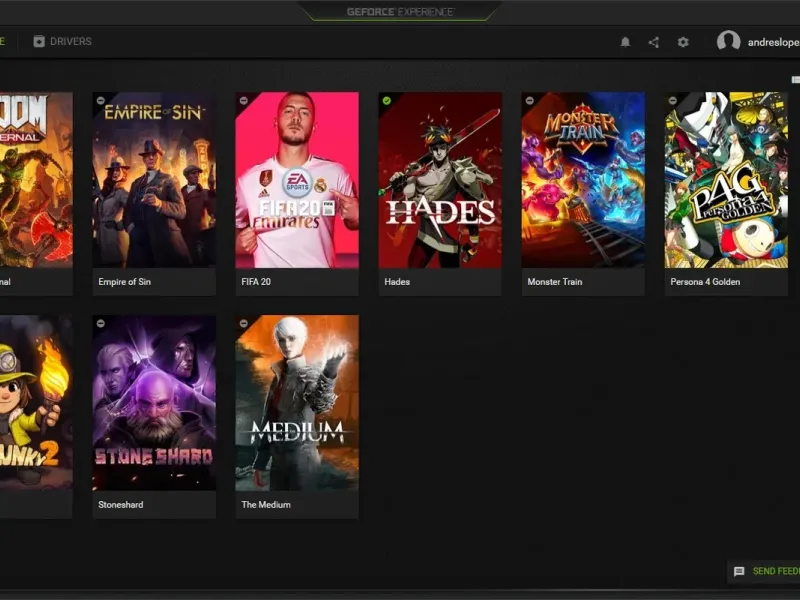Open the FIFA 20 game cover
The width and height of the screenshot is (800, 600).
tap(297, 180)
